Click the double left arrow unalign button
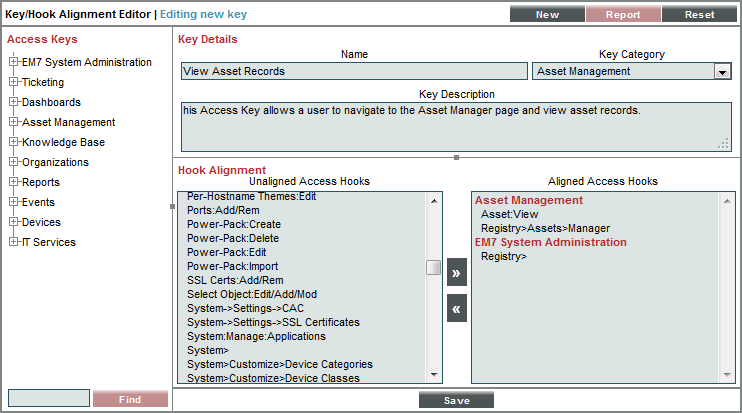Image resolution: width=742 pixels, height=413 pixels. click(457, 308)
